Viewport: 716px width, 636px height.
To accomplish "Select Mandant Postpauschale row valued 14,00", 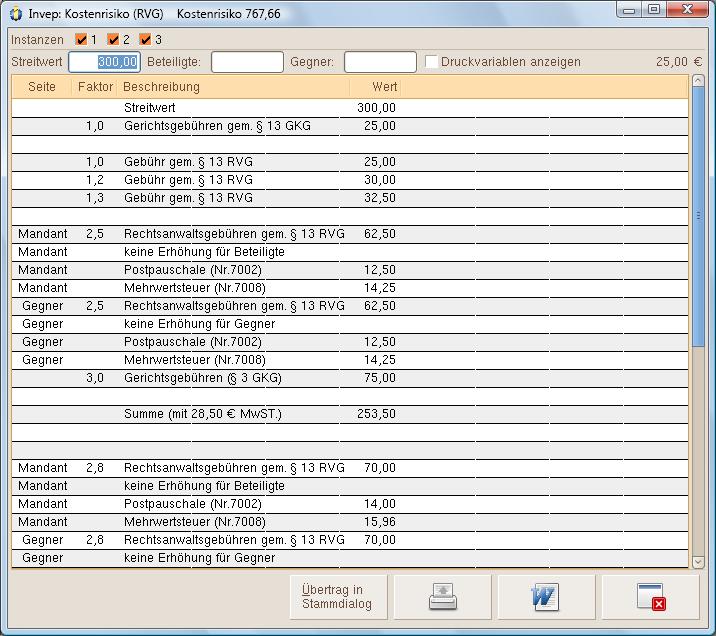I will tap(350, 505).
